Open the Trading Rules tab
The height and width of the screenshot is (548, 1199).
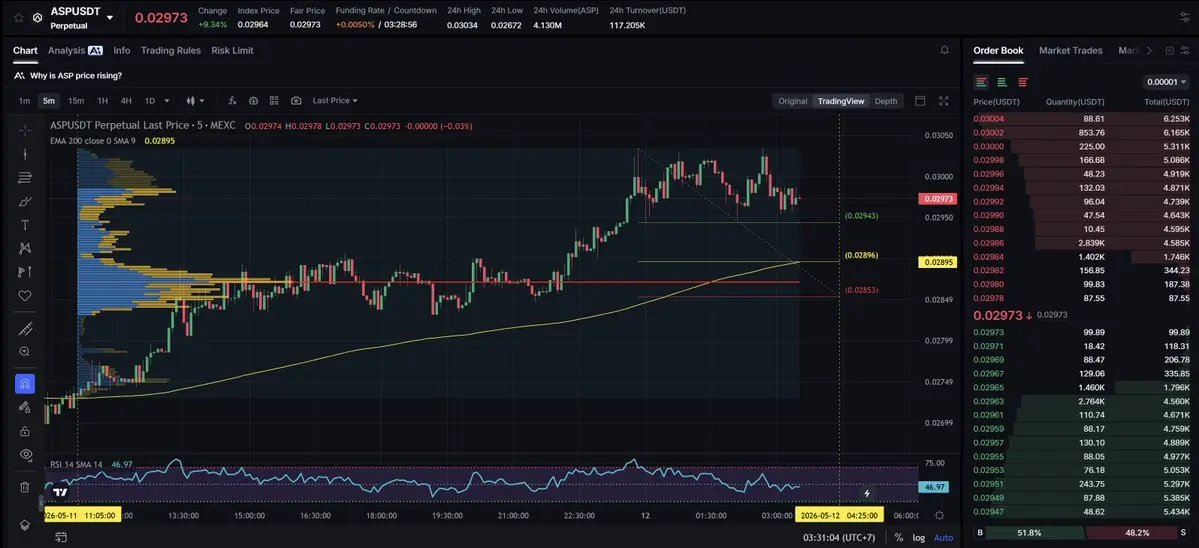point(171,50)
